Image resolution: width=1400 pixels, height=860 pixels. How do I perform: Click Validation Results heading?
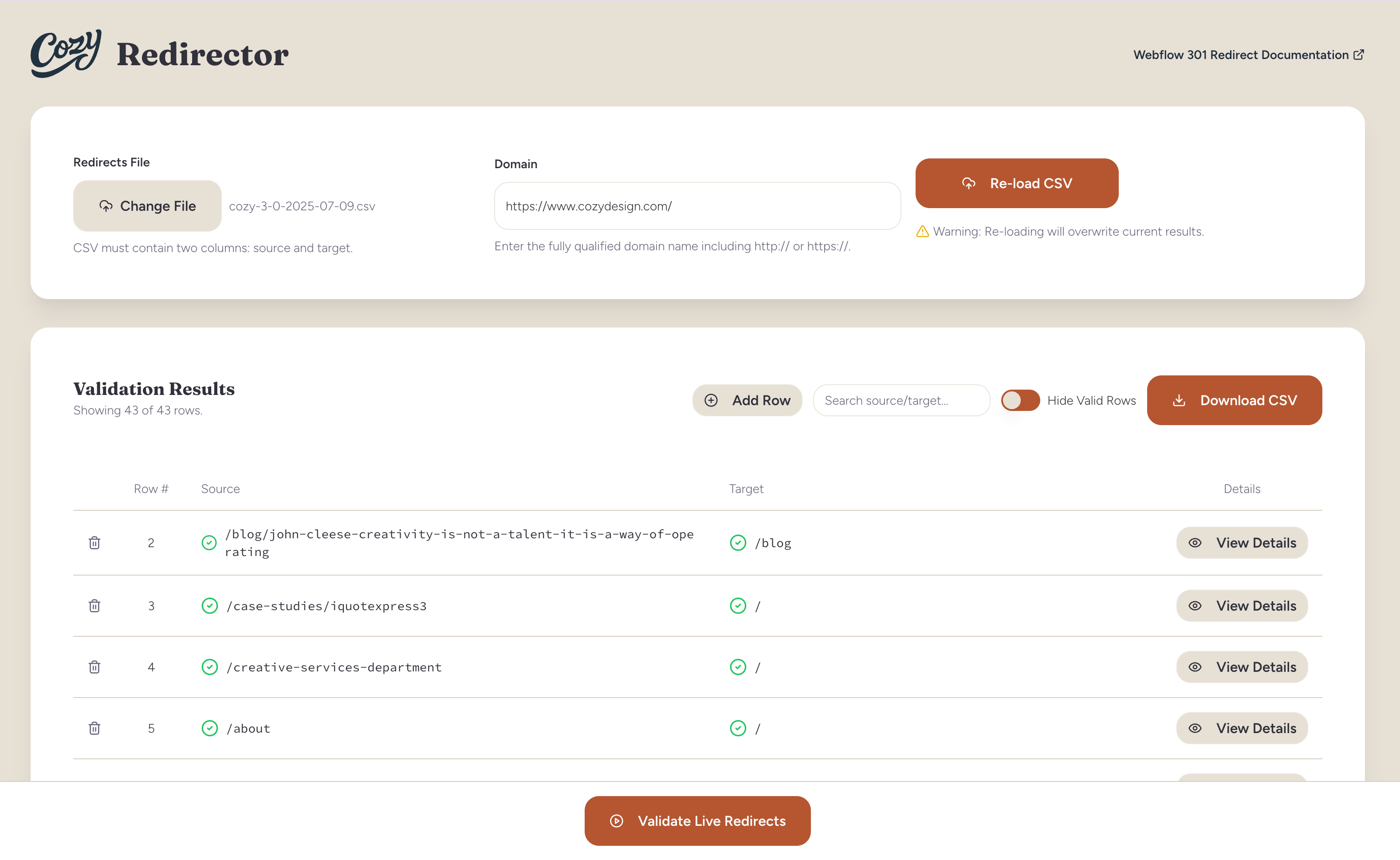154,388
